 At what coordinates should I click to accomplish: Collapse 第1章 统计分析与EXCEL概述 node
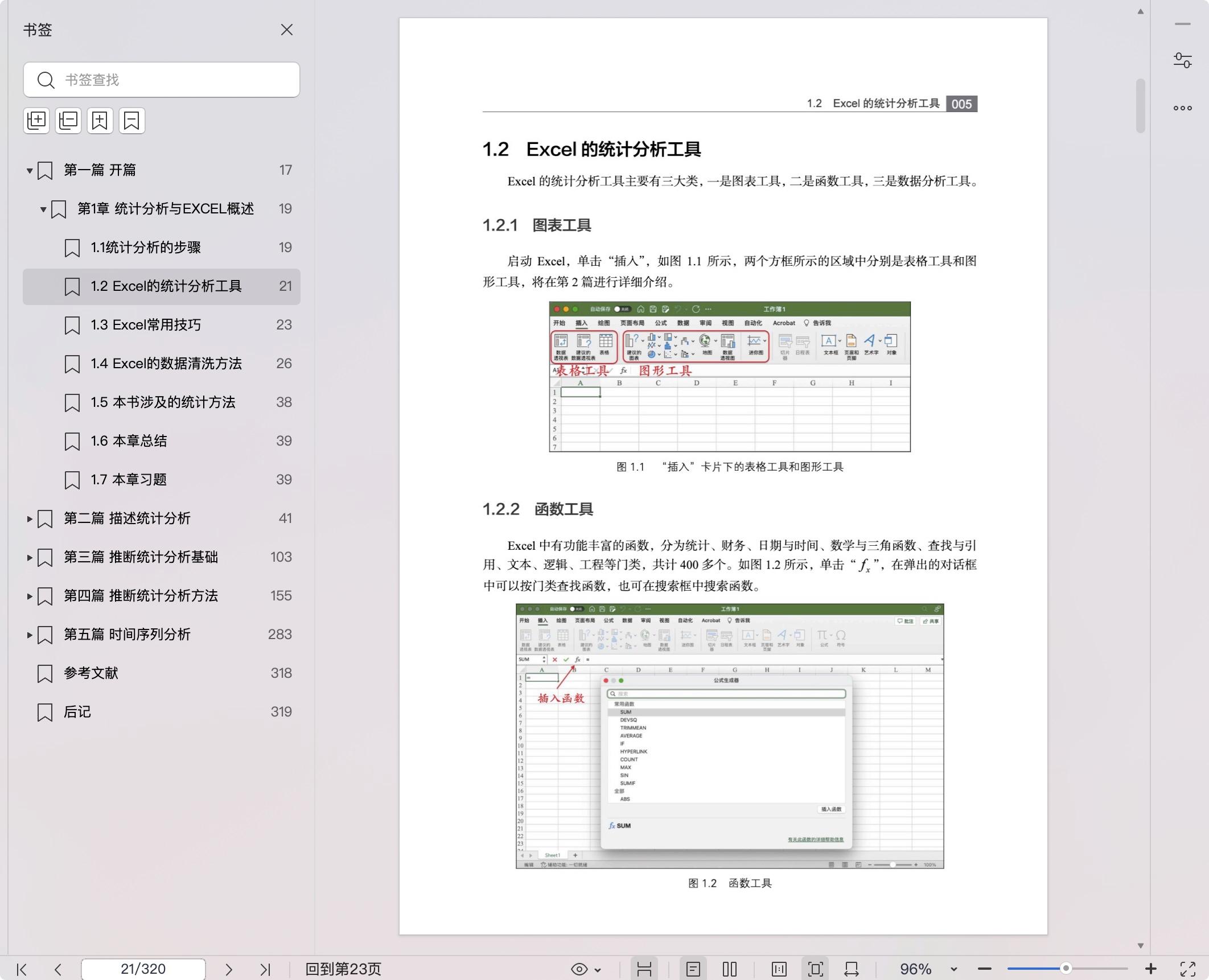click(x=43, y=209)
